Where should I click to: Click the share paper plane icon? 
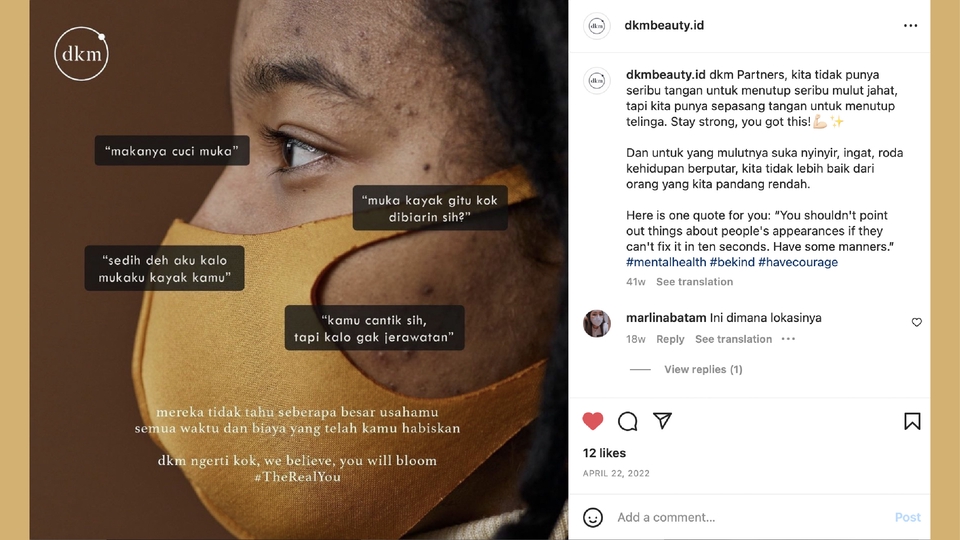(662, 421)
